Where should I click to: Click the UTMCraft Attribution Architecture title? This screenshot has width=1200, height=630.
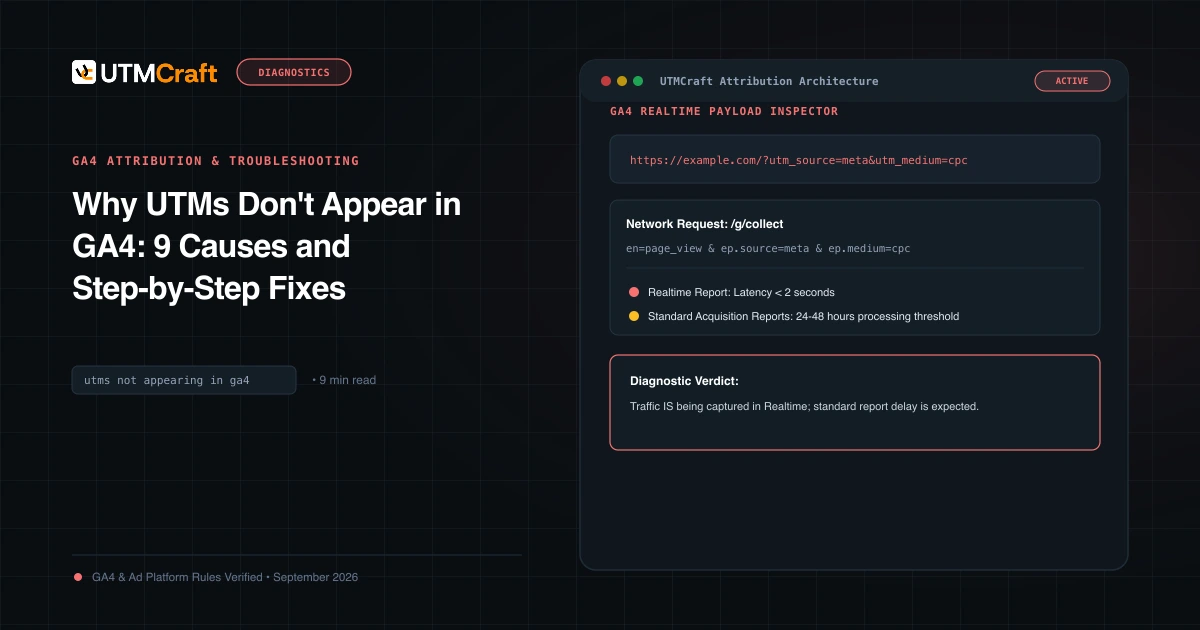pyautogui.click(x=769, y=81)
